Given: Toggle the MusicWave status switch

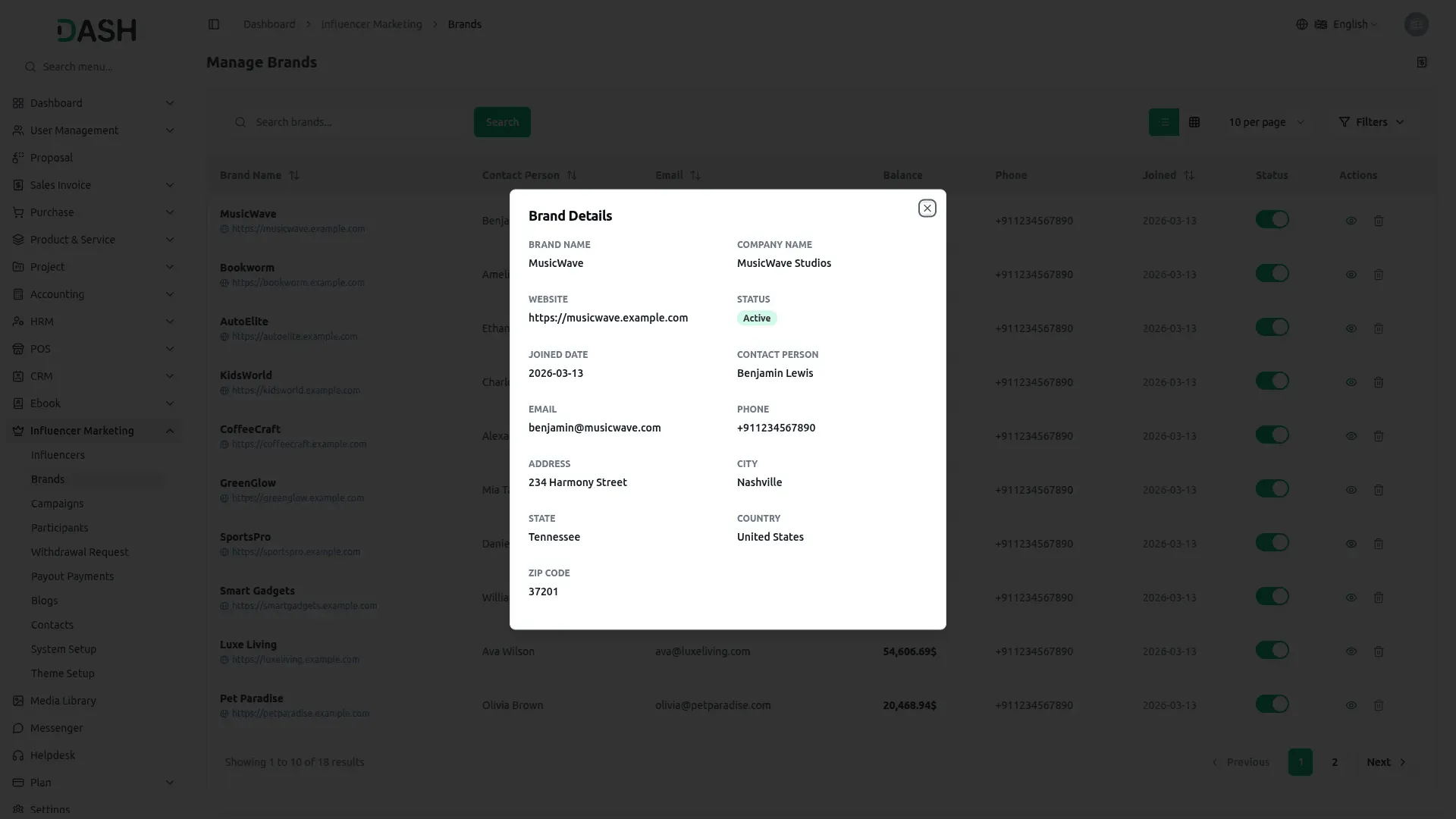Looking at the screenshot, I should coord(1272,220).
